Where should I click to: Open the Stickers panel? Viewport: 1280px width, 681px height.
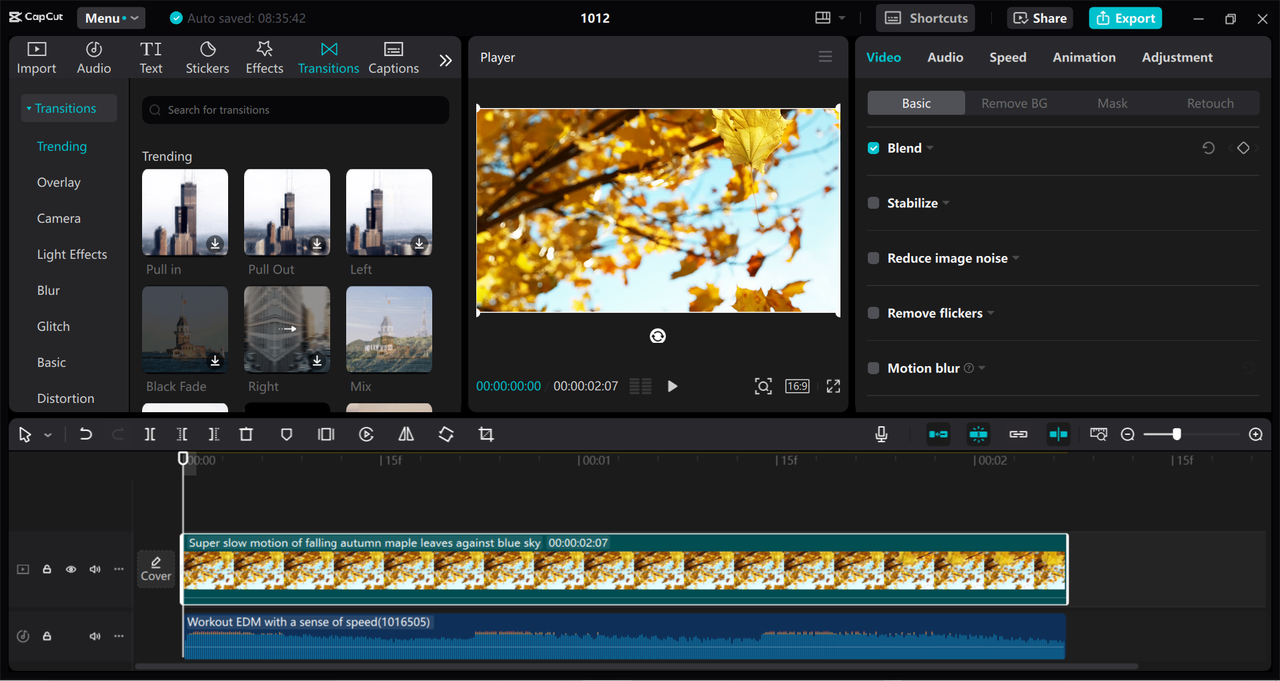(x=207, y=58)
